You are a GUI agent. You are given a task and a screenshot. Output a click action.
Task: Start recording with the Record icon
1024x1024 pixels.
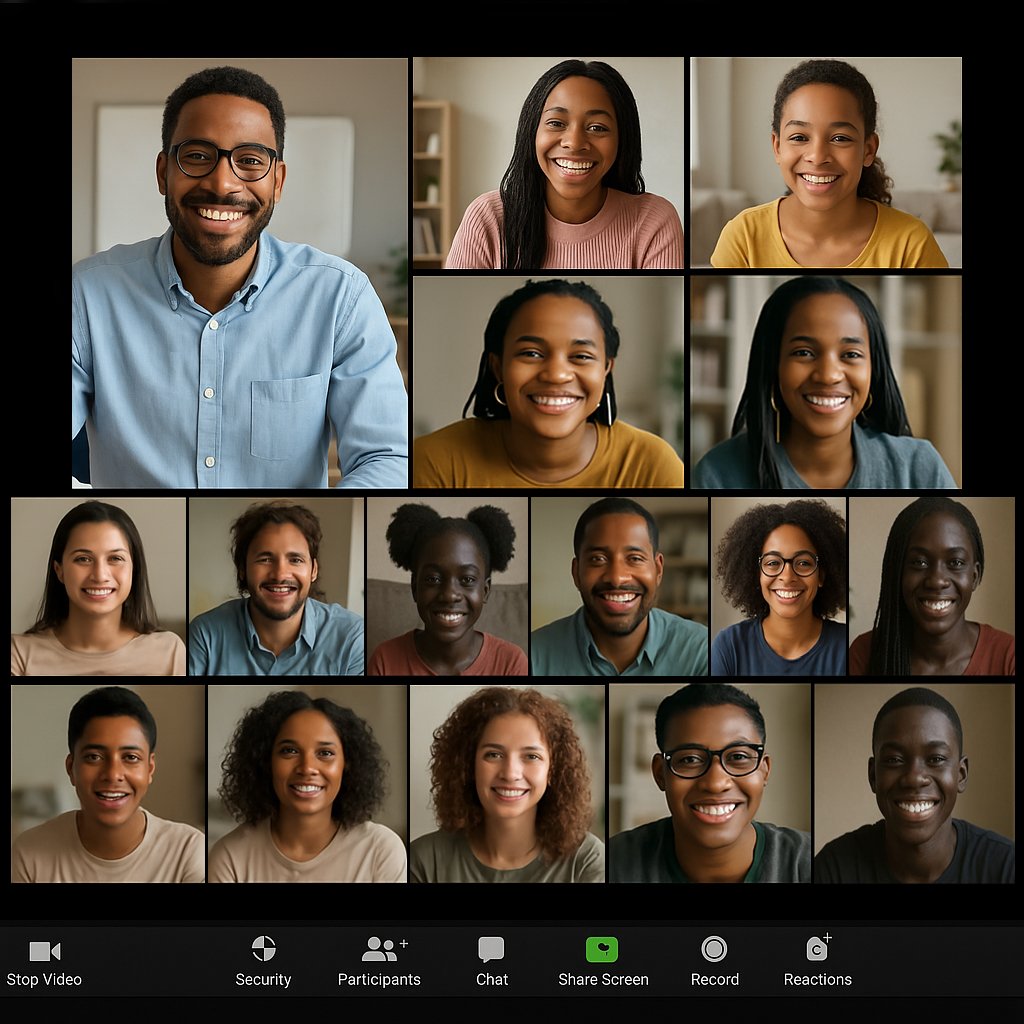714,949
